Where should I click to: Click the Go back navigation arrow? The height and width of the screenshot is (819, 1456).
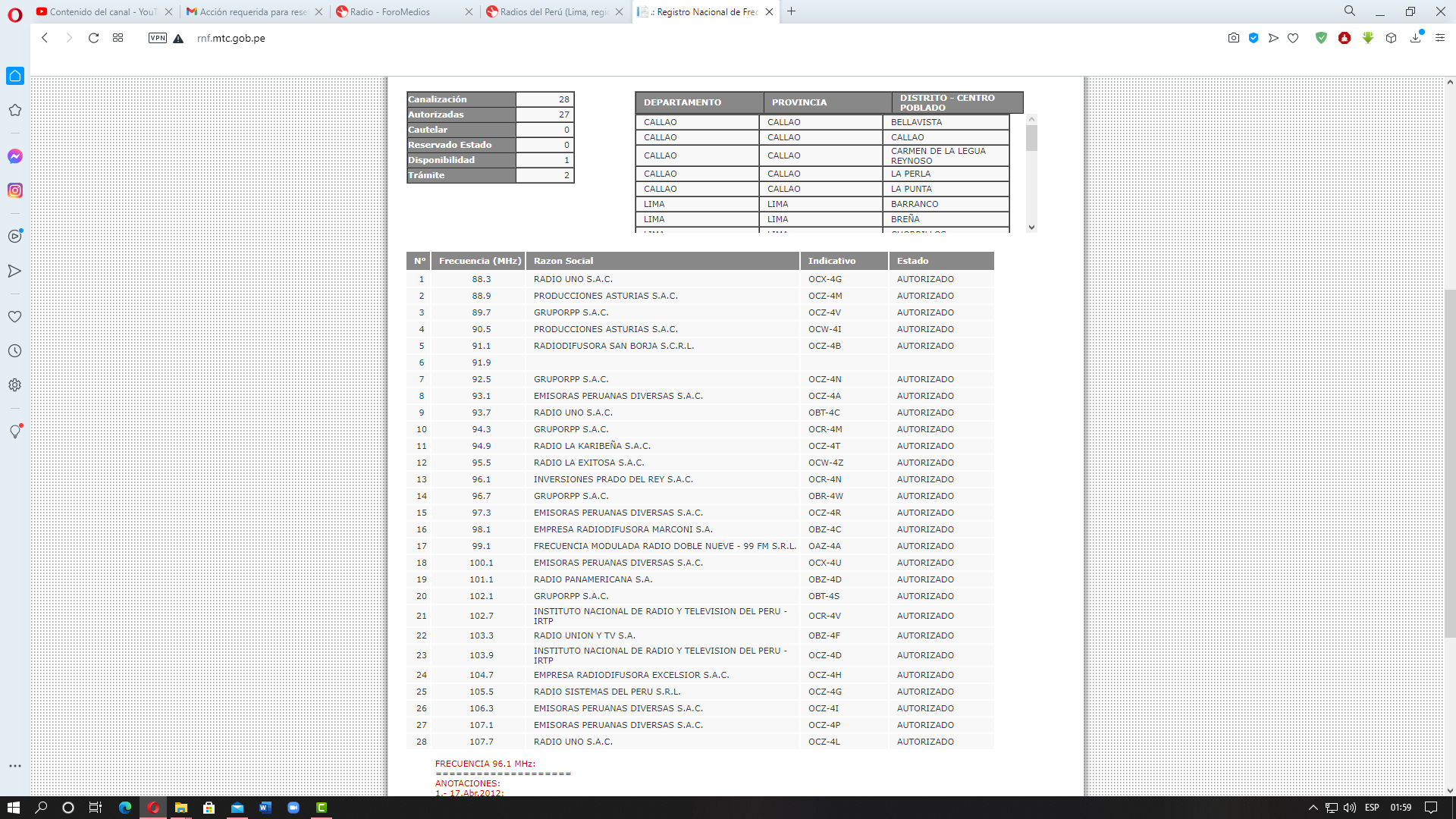(45, 38)
